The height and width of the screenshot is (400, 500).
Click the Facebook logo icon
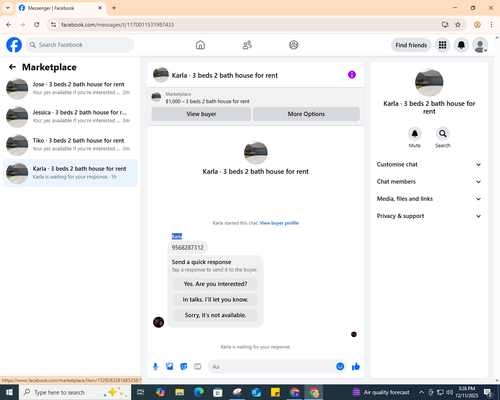click(x=14, y=45)
